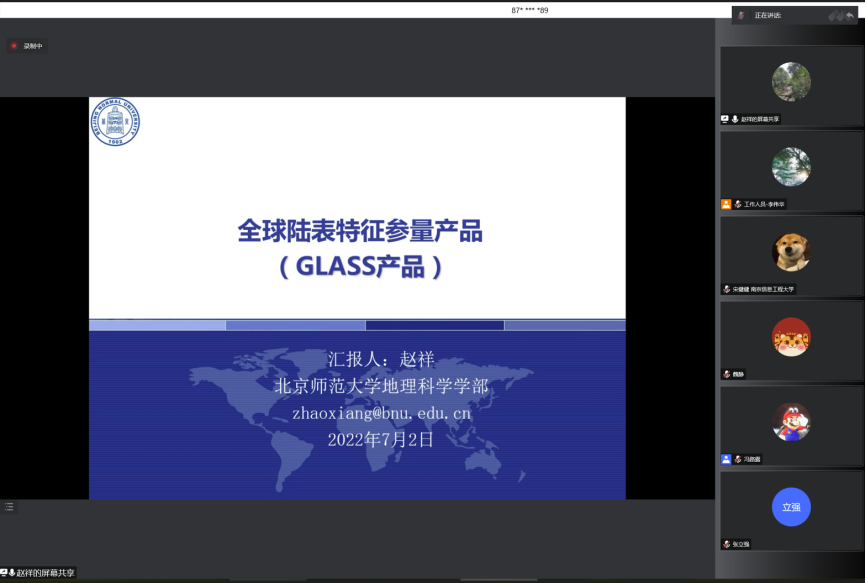
Task: Click the microphone icon on 赵祥's tile
Action: tap(735, 119)
